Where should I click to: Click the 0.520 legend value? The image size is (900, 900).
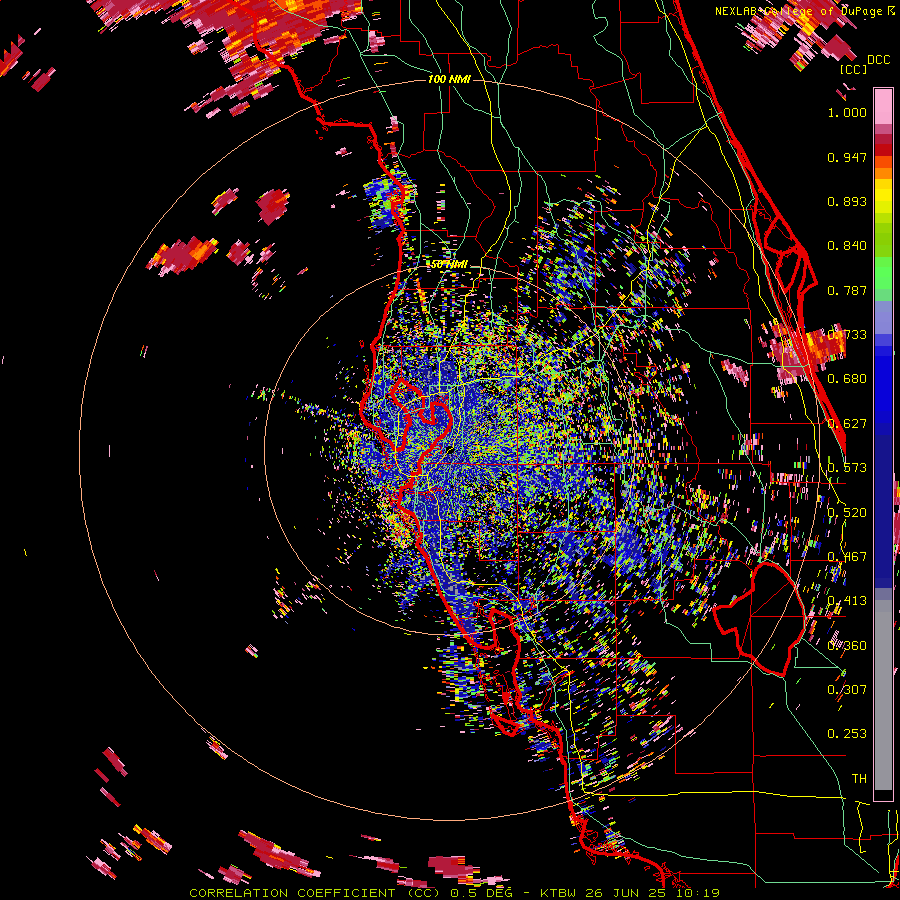pos(847,513)
